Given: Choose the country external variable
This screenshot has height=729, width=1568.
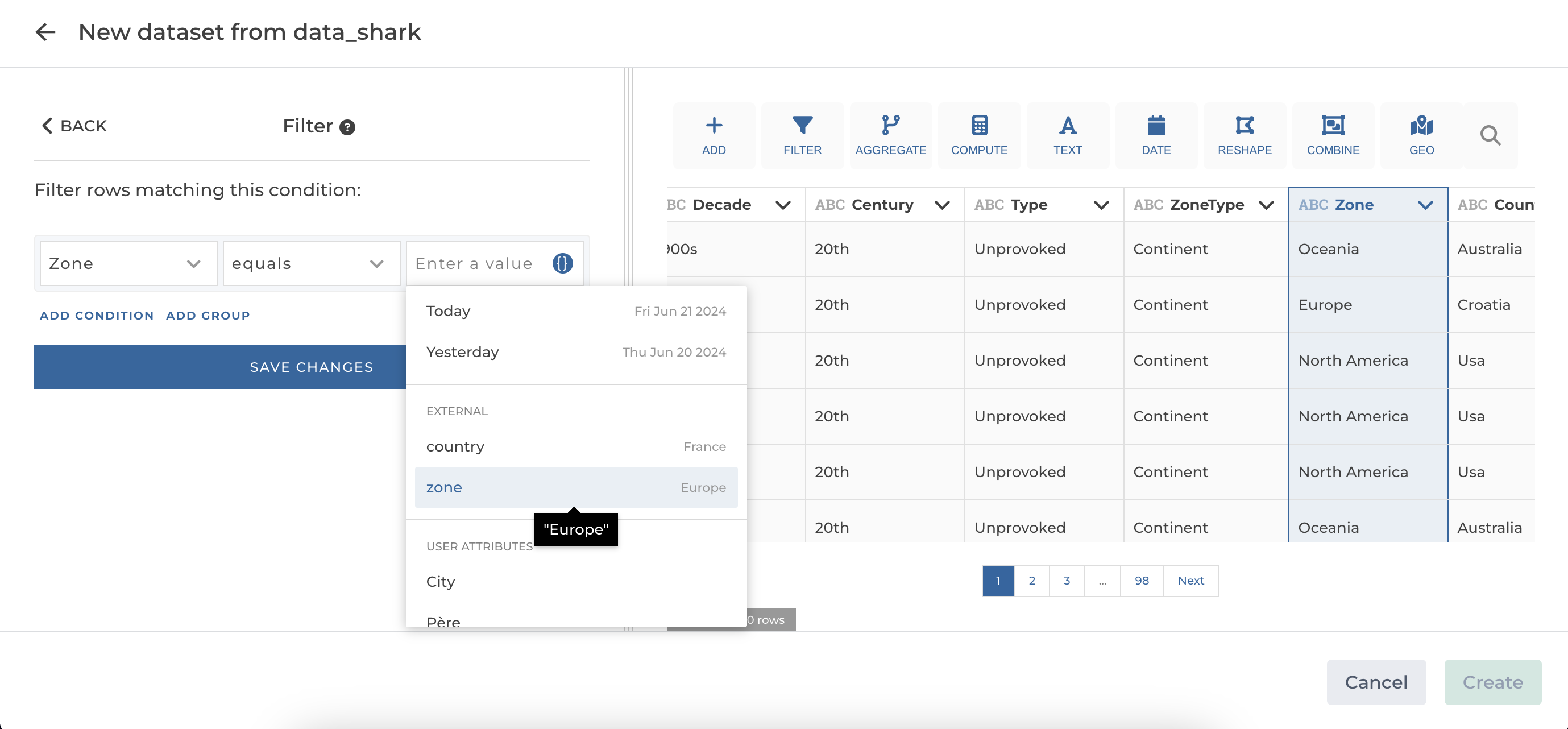Looking at the screenshot, I should click(575, 446).
